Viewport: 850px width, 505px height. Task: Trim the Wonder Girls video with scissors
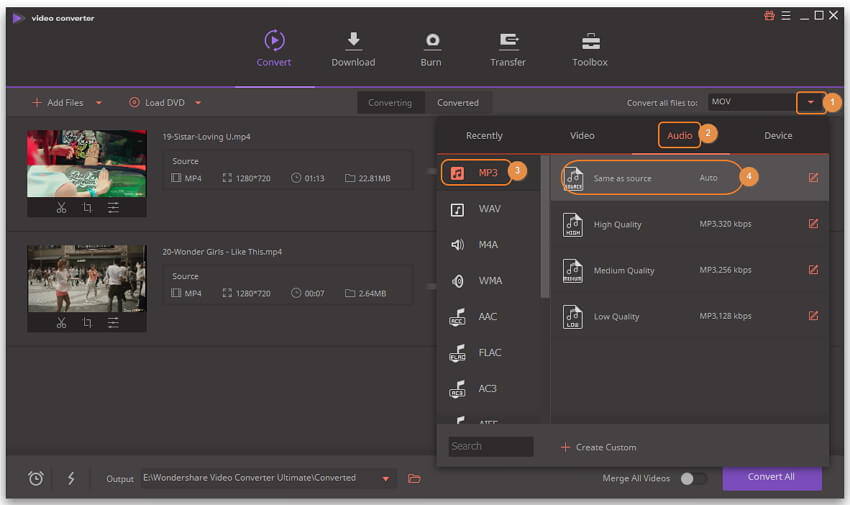[x=61, y=323]
